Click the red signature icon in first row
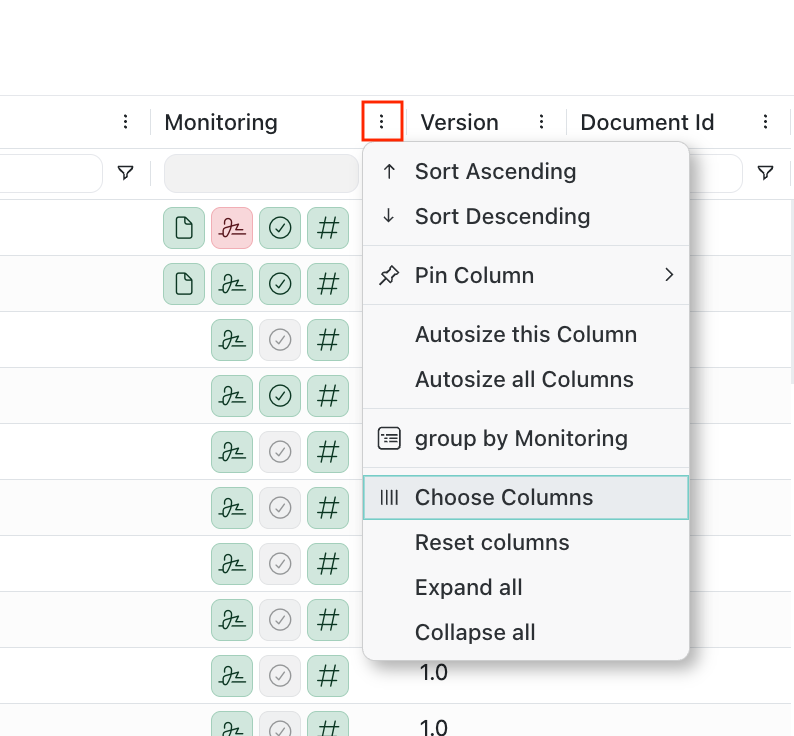This screenshot has height=736, width=794. [x=232, y=228]
